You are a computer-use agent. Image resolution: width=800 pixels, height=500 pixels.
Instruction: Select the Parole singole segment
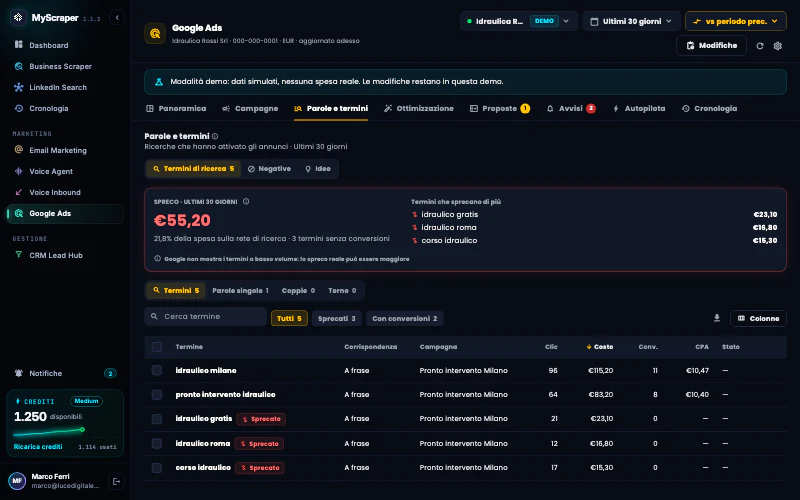(240, 291)
